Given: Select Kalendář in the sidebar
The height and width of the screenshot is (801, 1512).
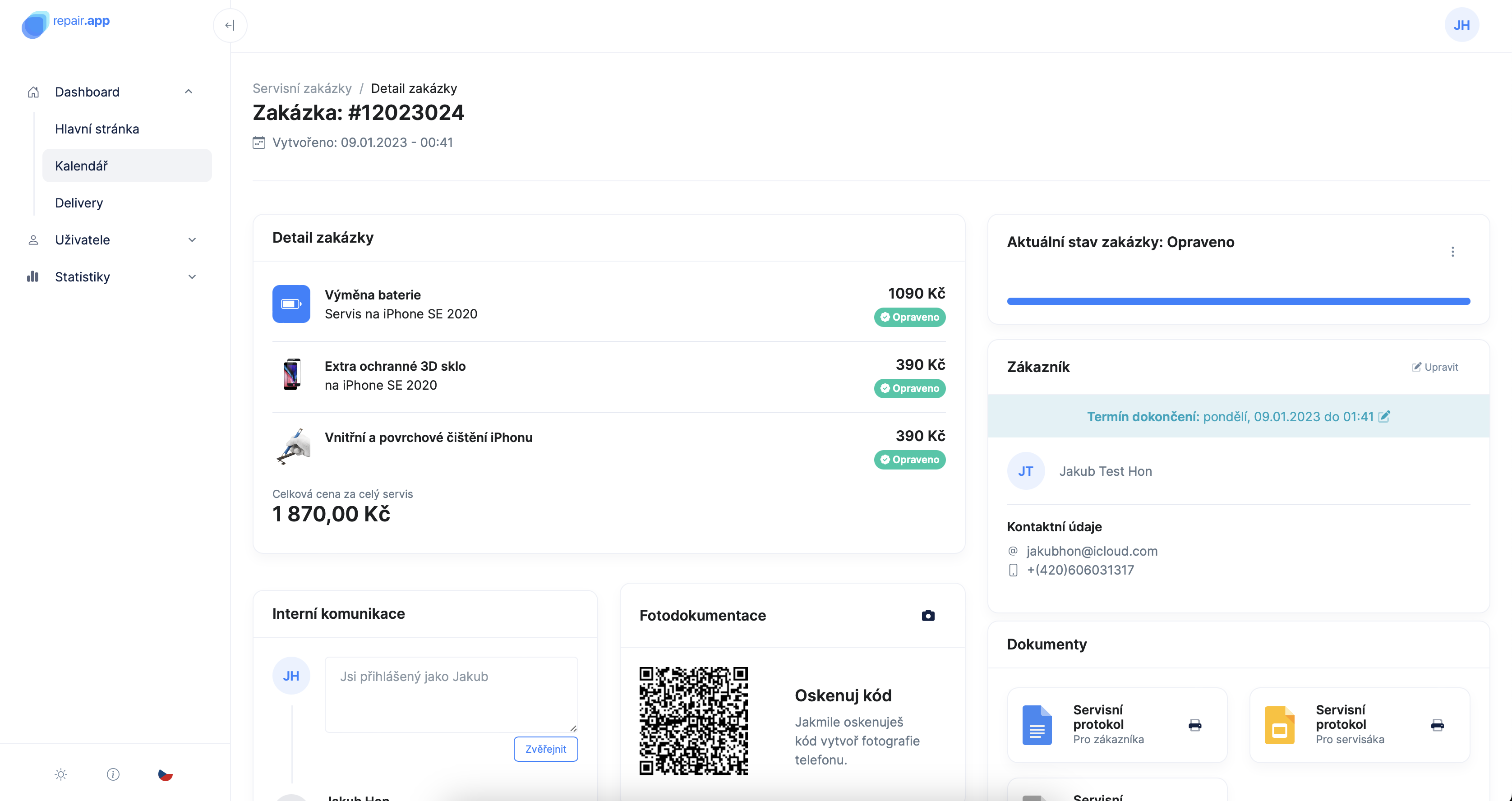Looking at the screenshot, I should point(127,166).
